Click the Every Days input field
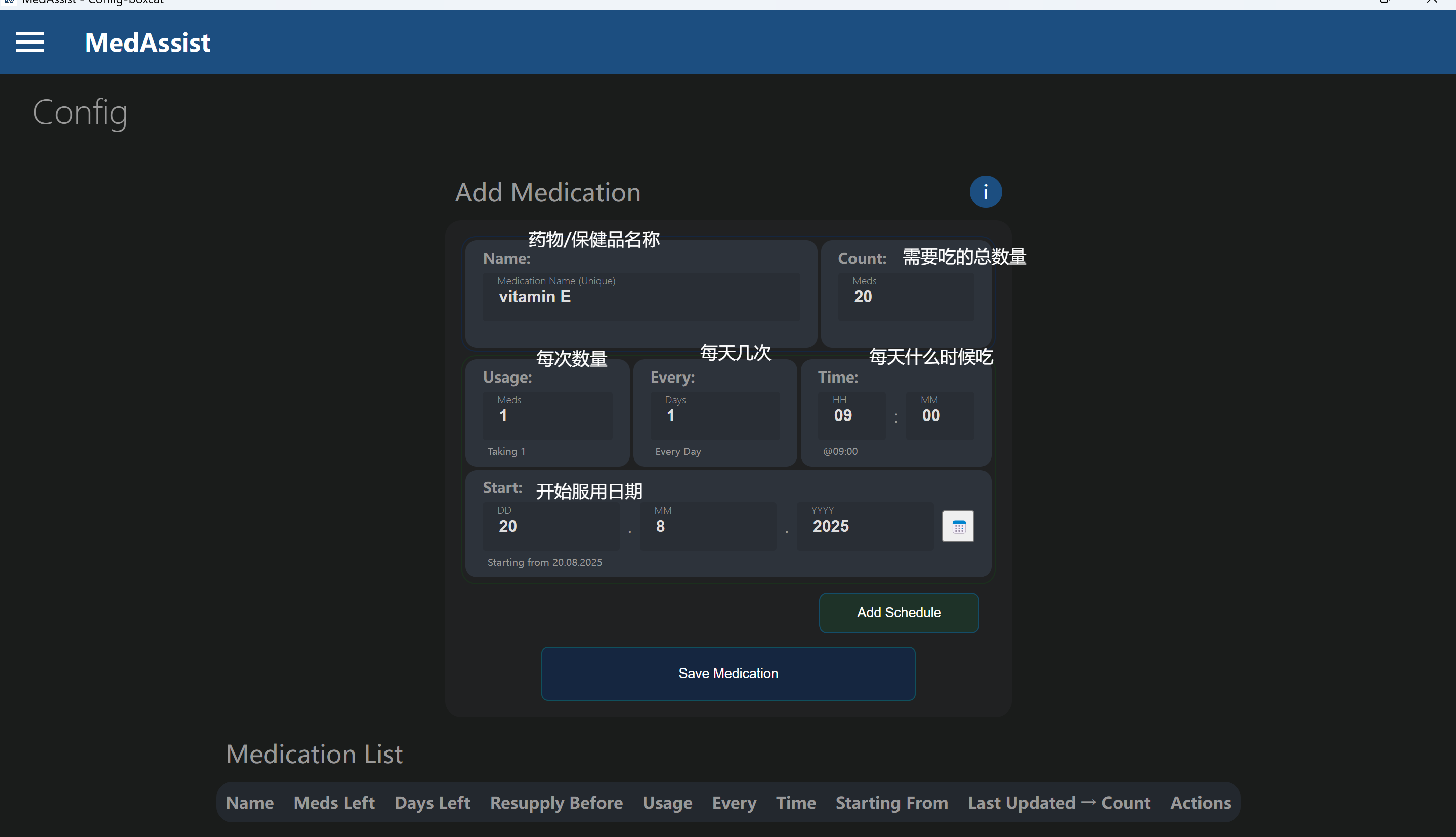The width and height of the screenshot is (1456, 837). pyautogui.click(x=715, y=415)
